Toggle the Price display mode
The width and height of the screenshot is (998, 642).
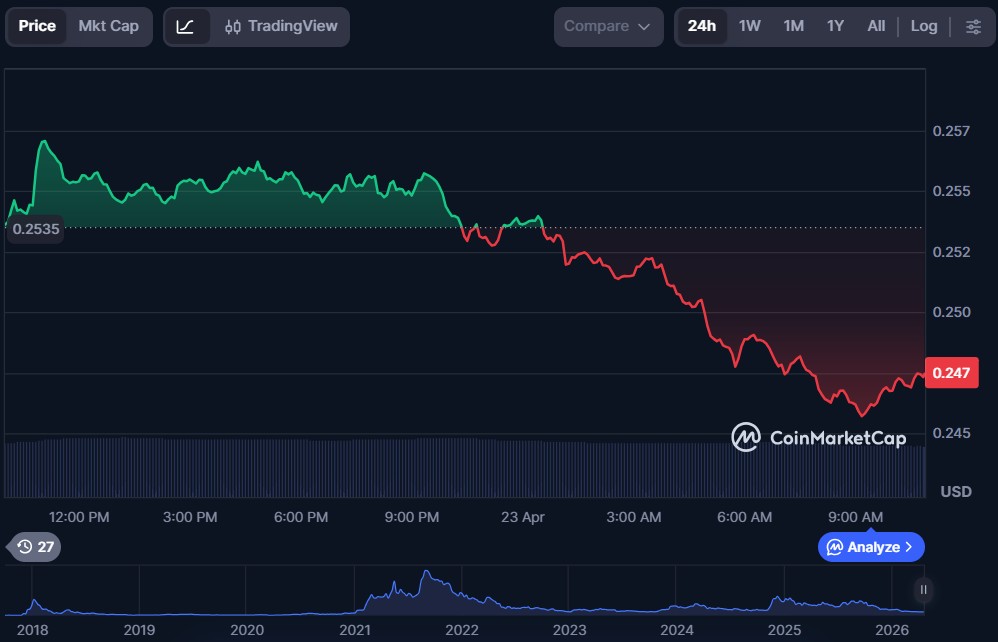point(36,26)
